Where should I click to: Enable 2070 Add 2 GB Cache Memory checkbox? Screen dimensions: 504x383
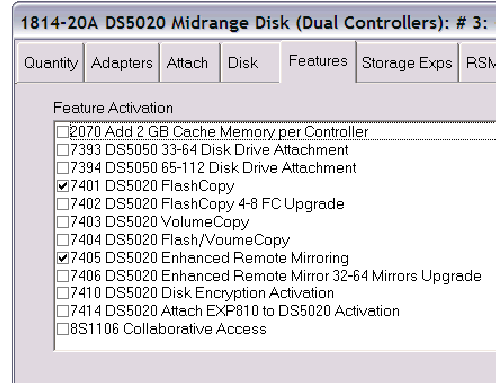63,132
